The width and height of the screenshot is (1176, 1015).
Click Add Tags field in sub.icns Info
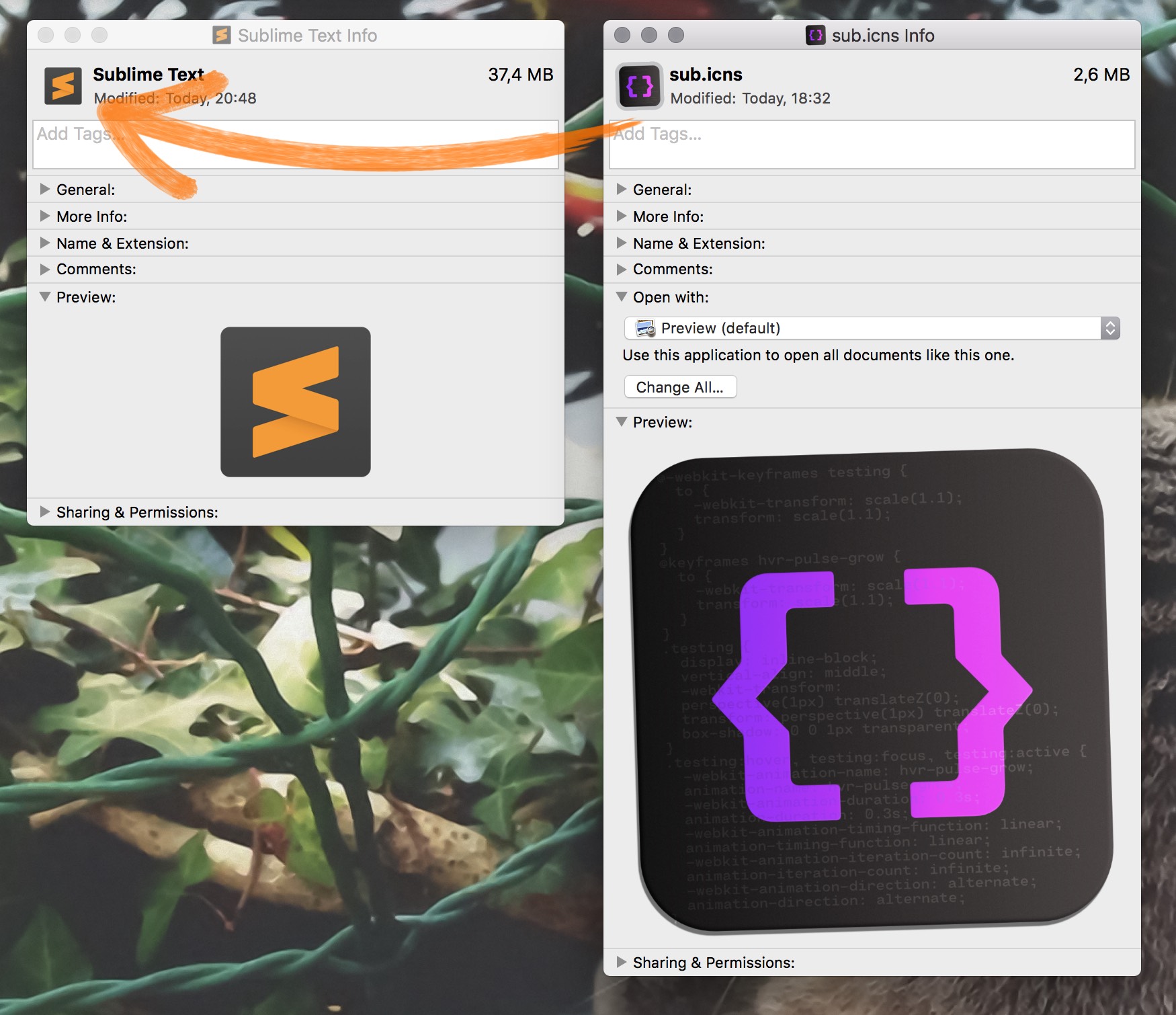coord(872,145)
